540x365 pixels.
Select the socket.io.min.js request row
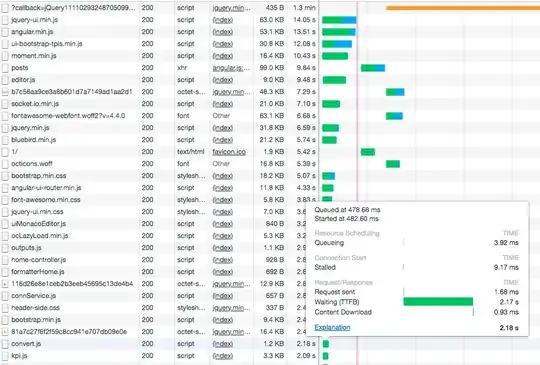pos(159,104)
